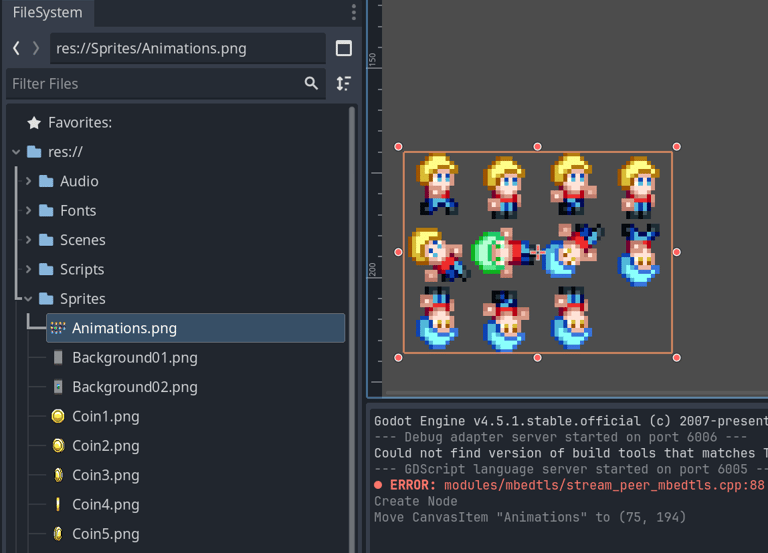Image resolution: width=768 pixels, height=553 pixels.
Task: Click the sprite's bottom-center resize handle
Action: tap(537, 358)
